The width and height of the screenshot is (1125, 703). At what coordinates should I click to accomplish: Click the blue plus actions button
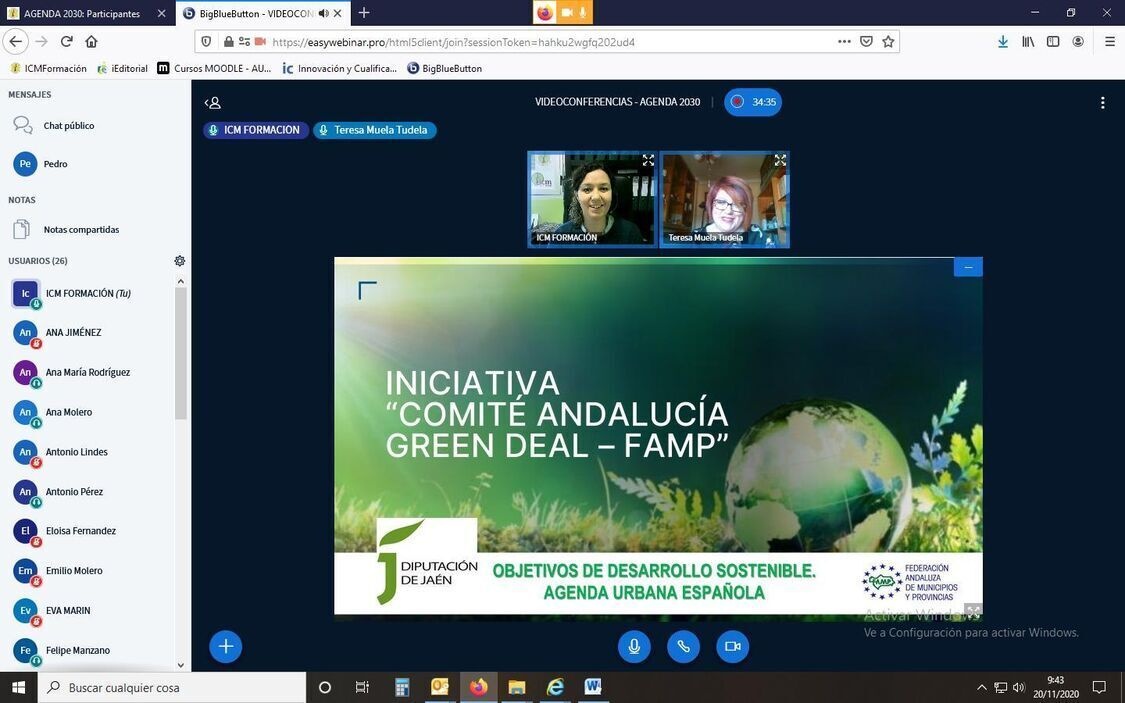click(225, 646)
